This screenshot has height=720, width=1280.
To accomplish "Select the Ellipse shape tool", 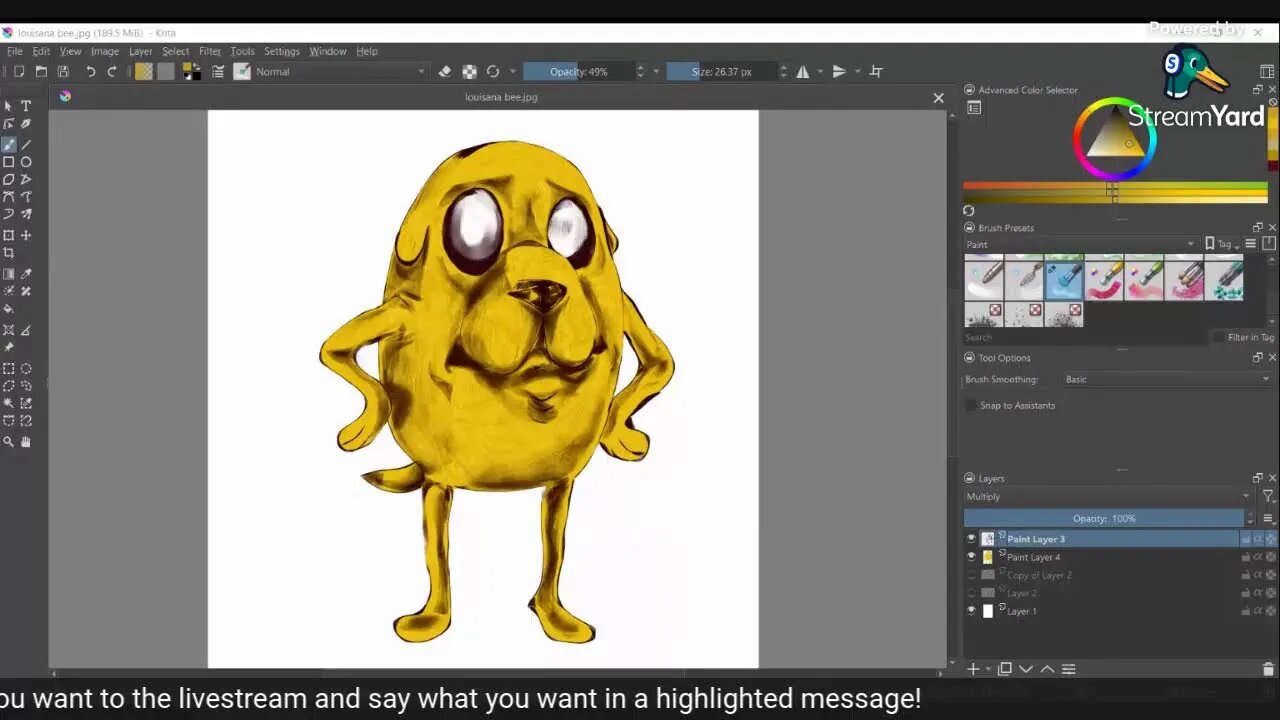I will point(26,162).
